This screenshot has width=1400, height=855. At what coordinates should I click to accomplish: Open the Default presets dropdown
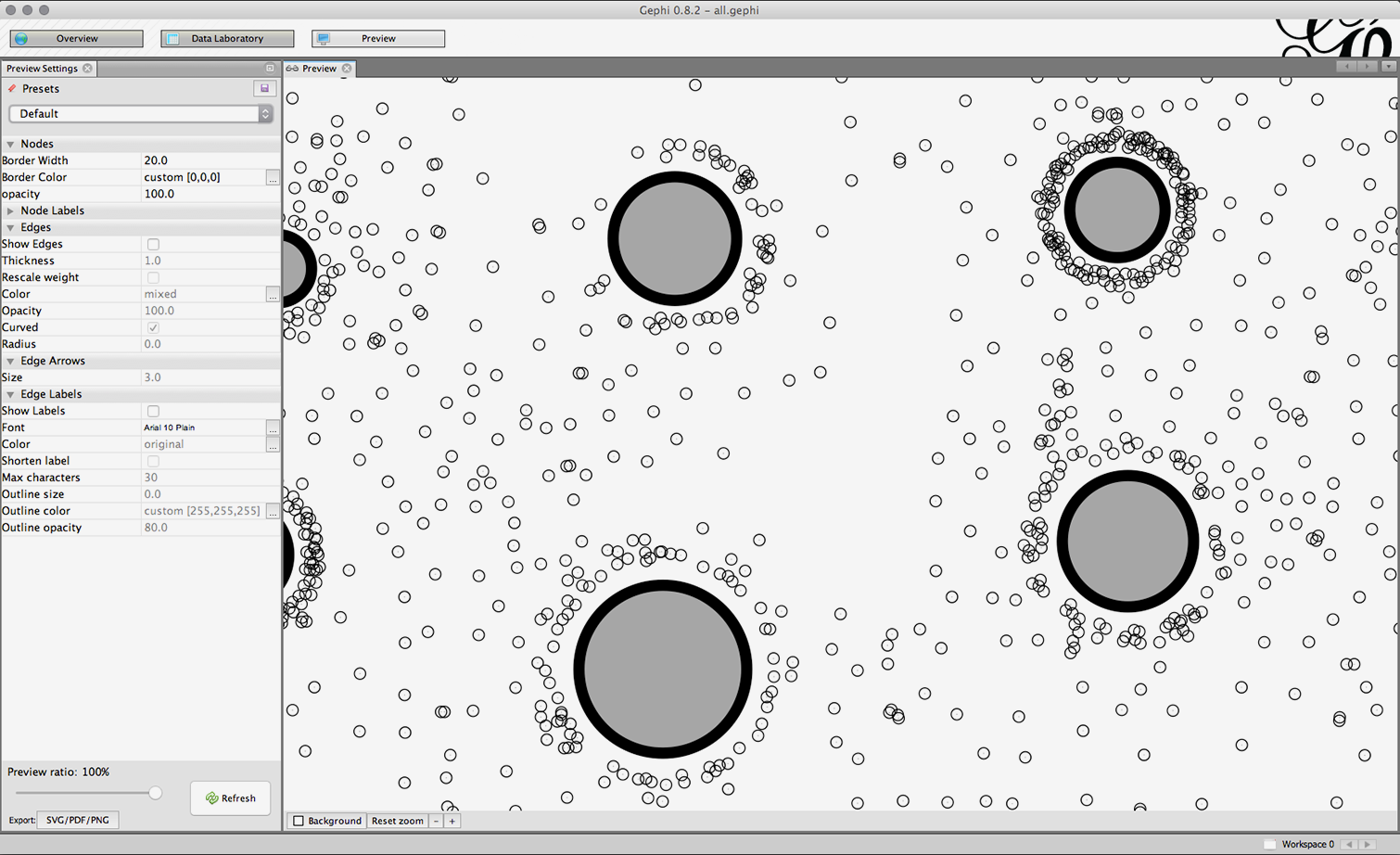[x=141, y=114]
